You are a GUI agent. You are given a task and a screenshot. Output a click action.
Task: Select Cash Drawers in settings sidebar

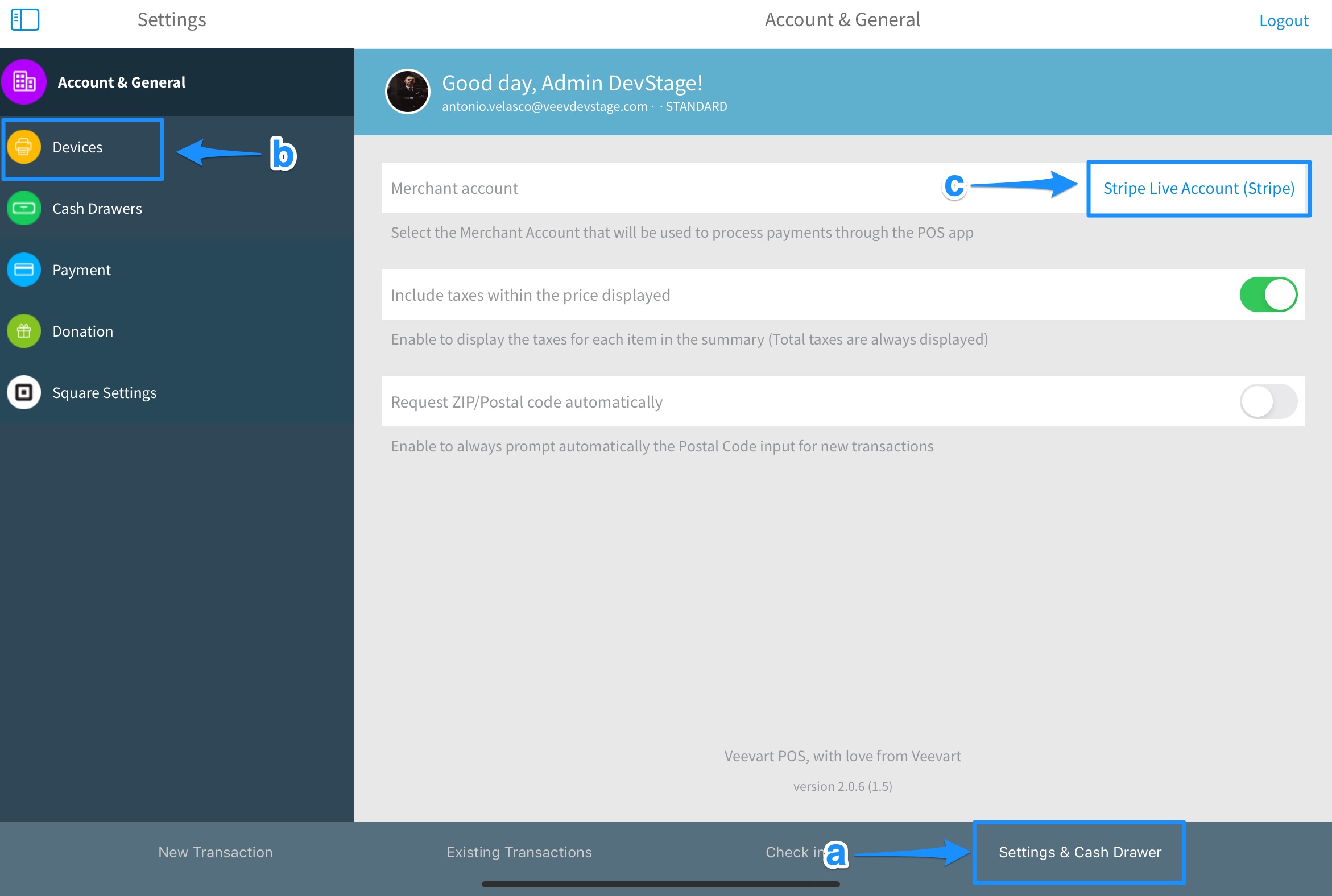point(97,209)
